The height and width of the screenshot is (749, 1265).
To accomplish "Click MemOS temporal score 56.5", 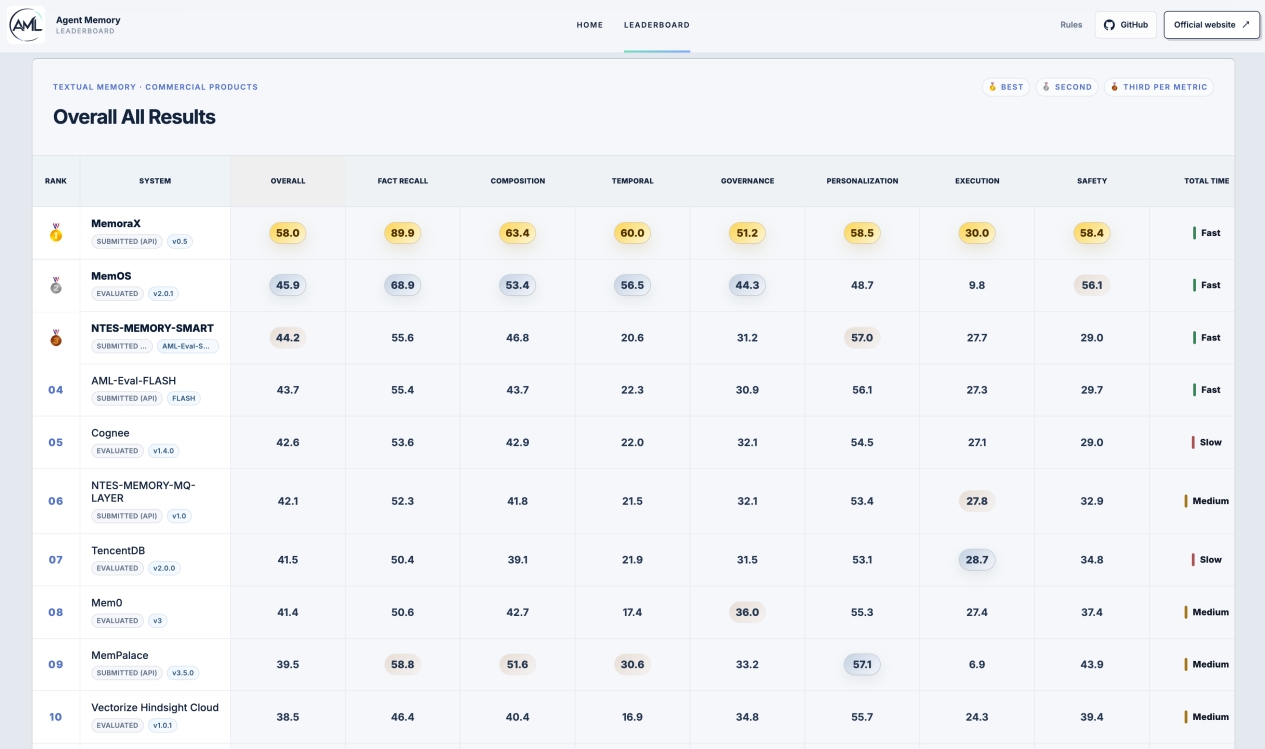I will 632,285.
